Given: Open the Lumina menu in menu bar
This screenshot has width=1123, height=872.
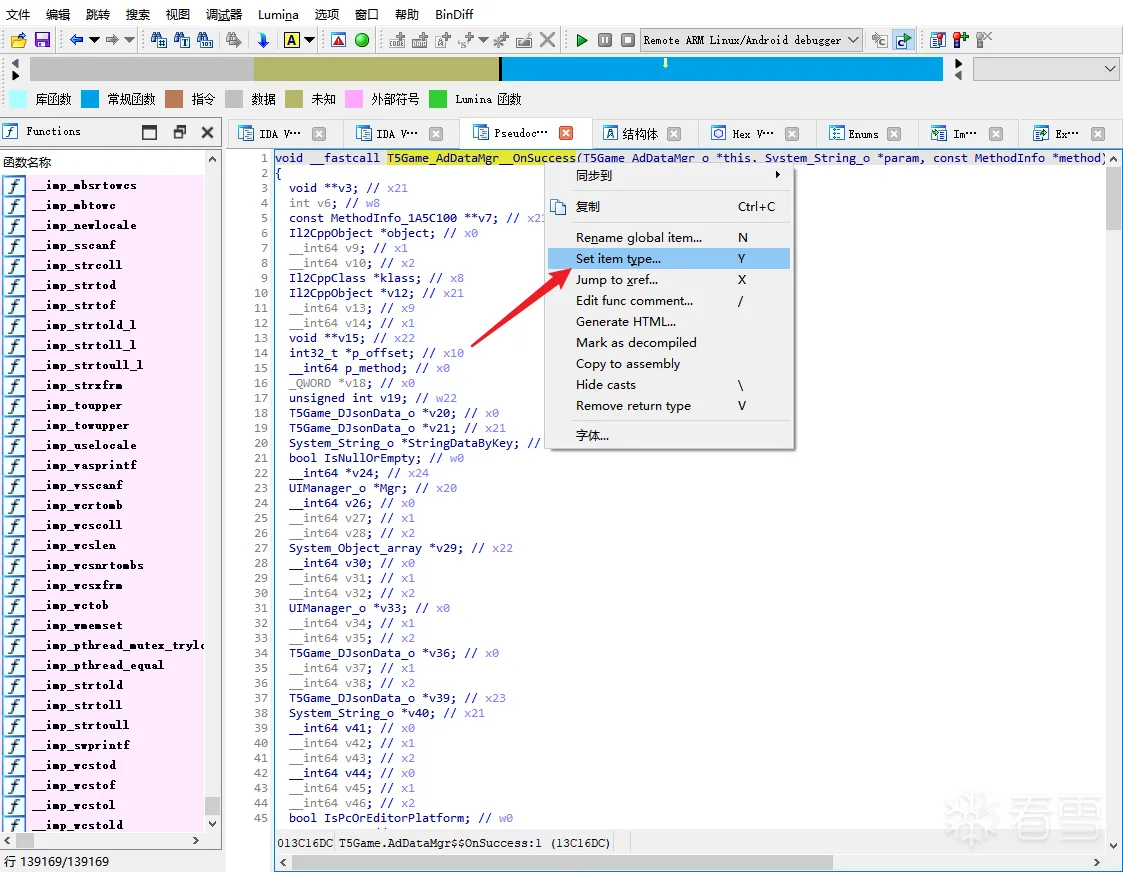Looking at the screenshot, I should point(278,15).
